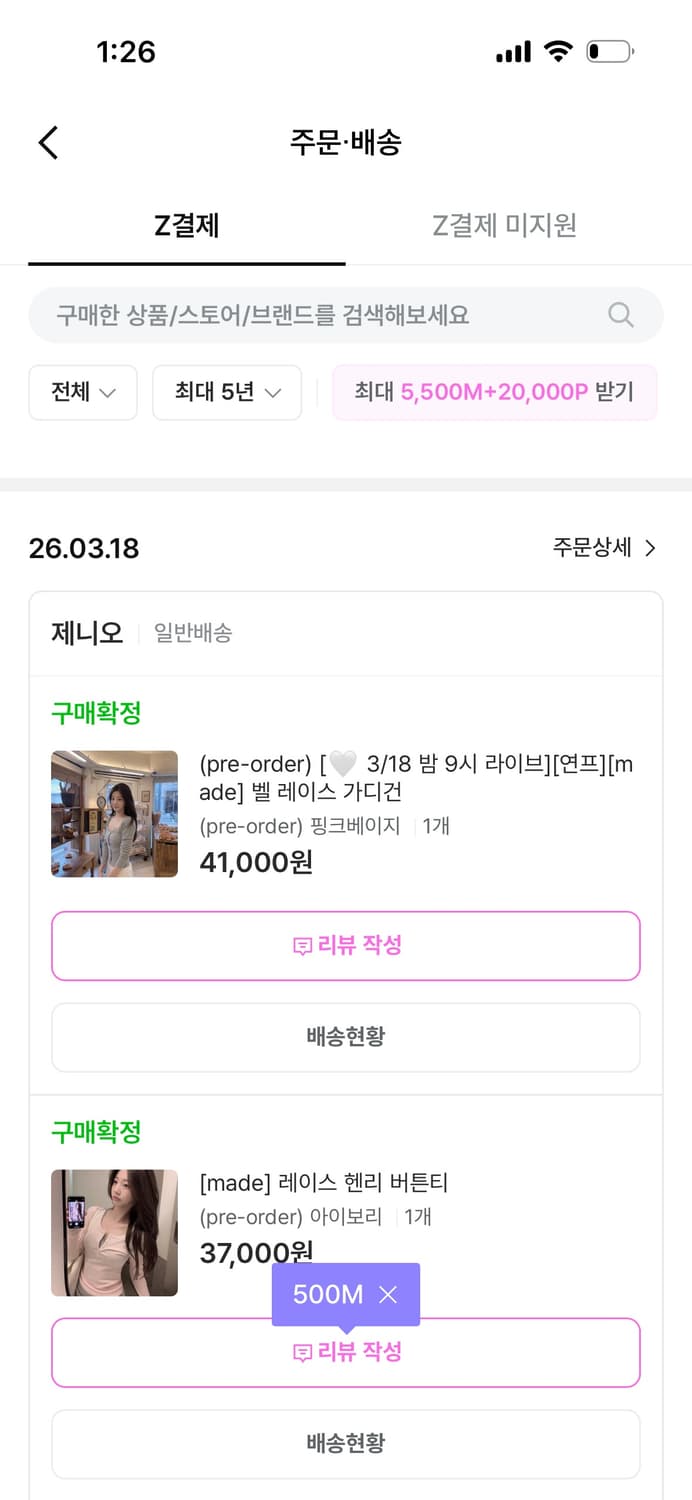Tap 리뷰 작성 for the 레이스 헨리 버튼티
This screenshot has width=692, height=1500.
[x=346, y=1352]
